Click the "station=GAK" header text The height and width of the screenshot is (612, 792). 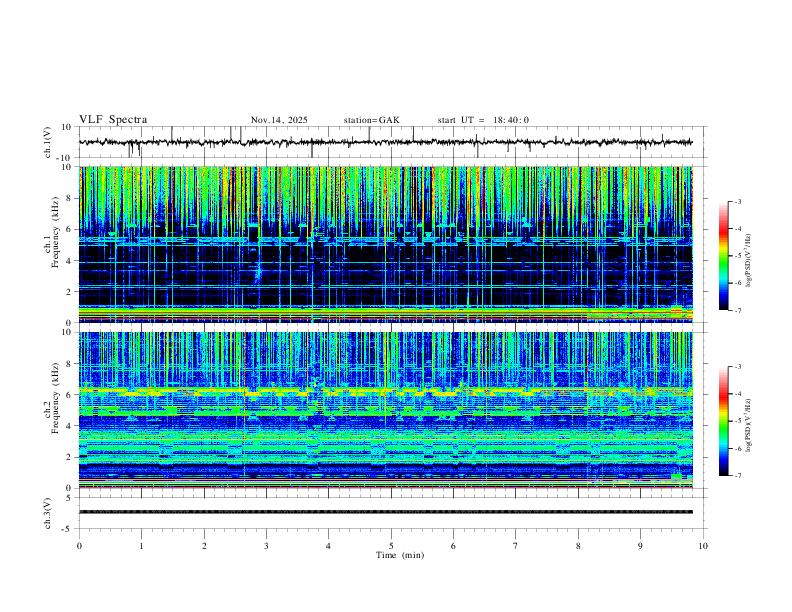371,120
